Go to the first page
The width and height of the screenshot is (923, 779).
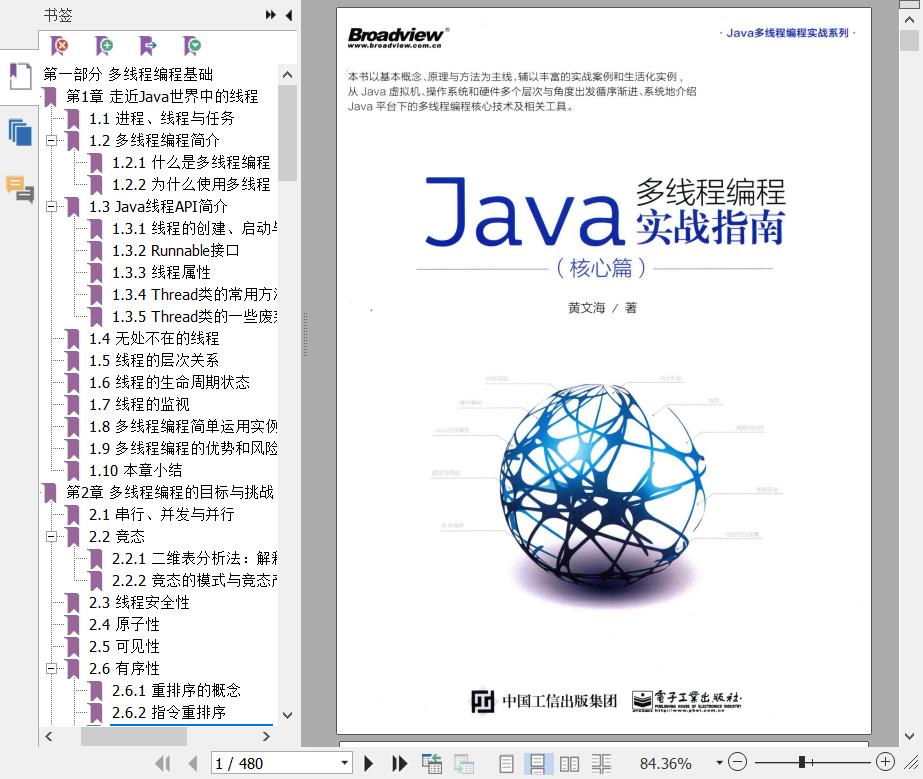163,764
